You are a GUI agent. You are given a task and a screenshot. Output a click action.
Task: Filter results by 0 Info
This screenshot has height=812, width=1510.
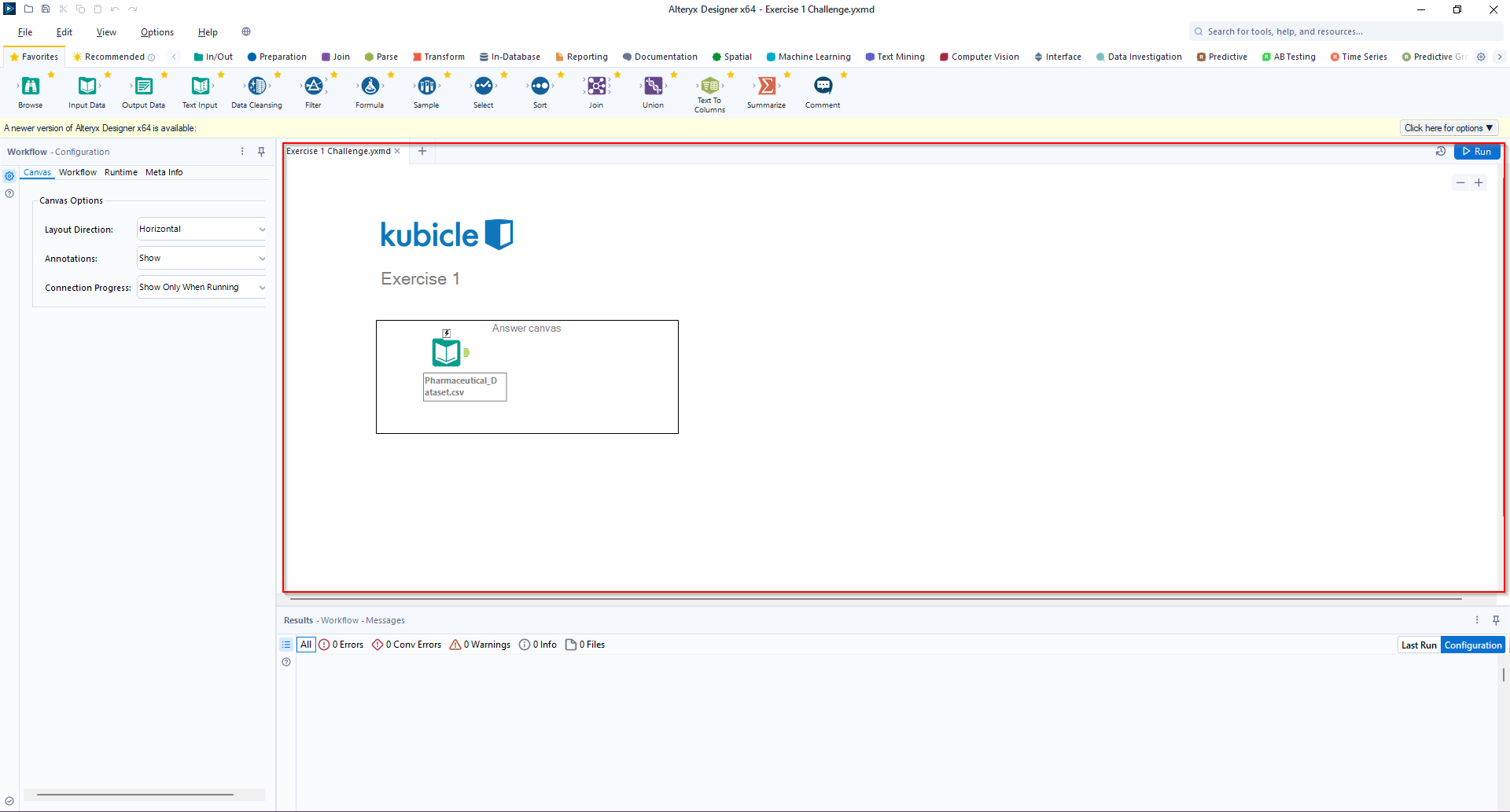pos(538,645)
